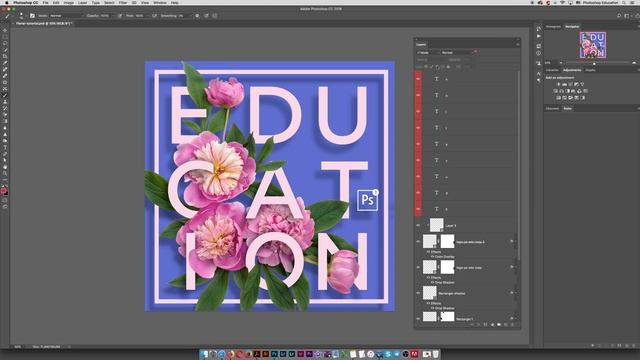Select the Lasso tool
The height and width of the screenshot is (360, 640).
pos(5,43)
